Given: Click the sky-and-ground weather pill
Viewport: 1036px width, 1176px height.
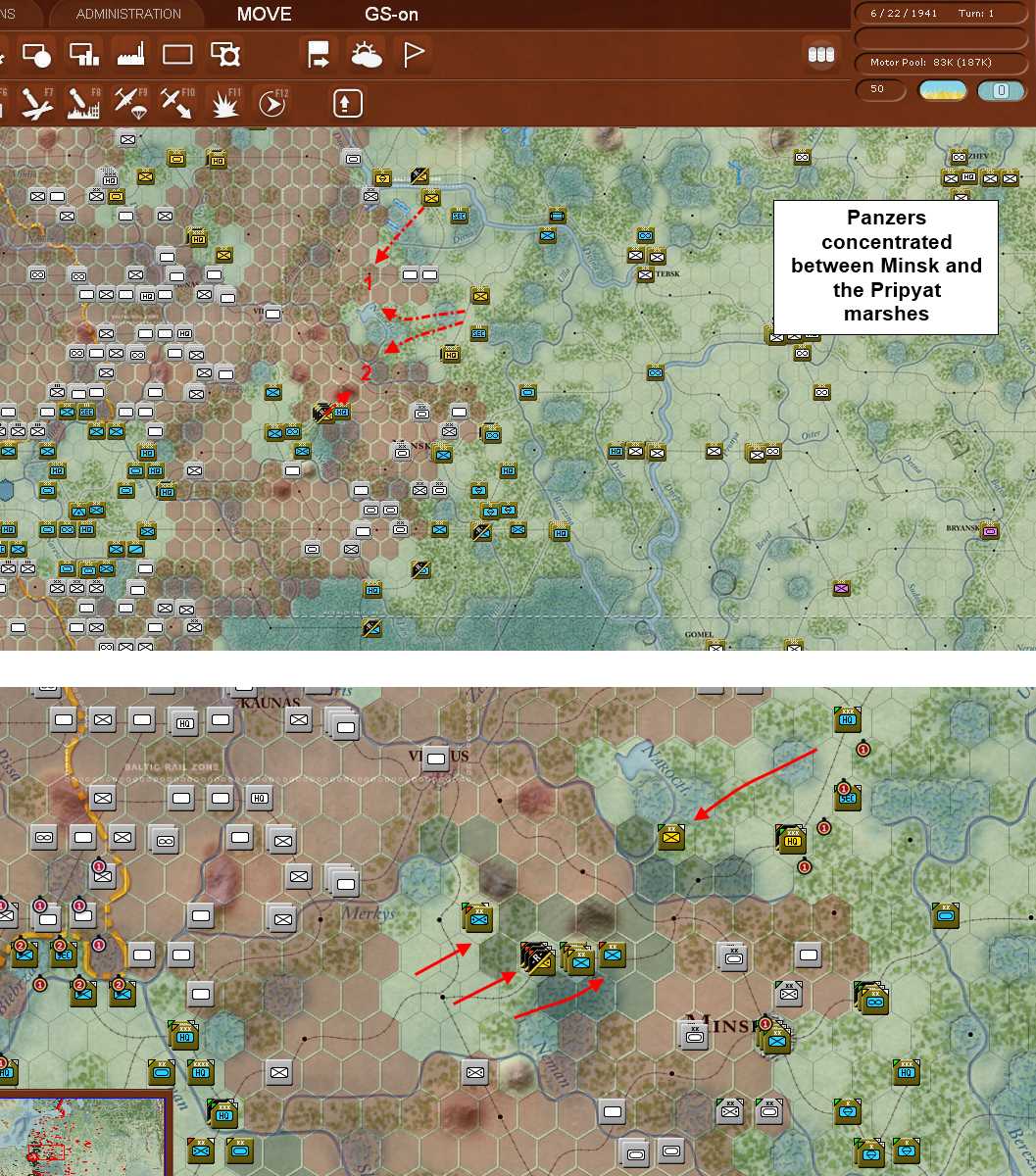Looking at the screenshot, I should tap(943, 90).
